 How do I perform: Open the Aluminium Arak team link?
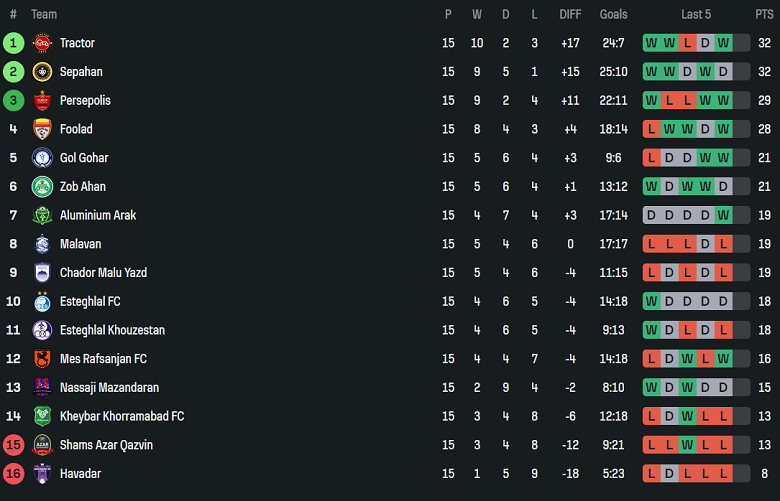[x=98, y=216]
